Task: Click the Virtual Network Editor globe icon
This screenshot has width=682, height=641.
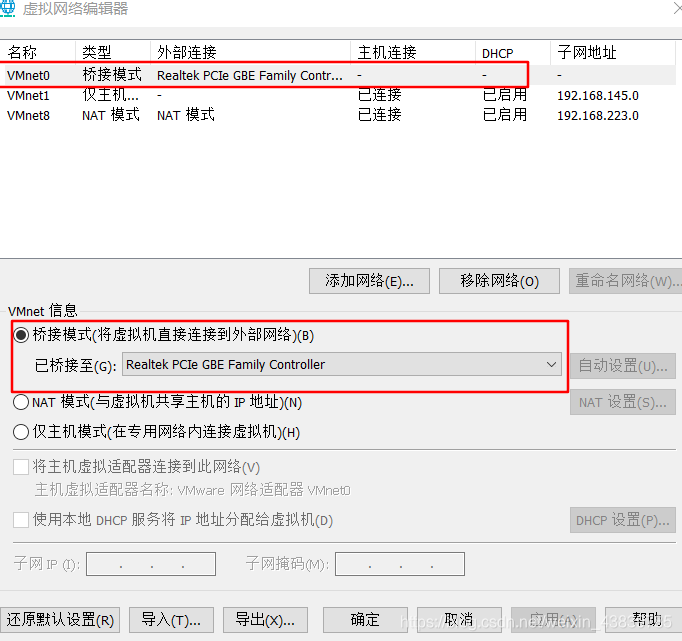Action: [x=8, y=9]
